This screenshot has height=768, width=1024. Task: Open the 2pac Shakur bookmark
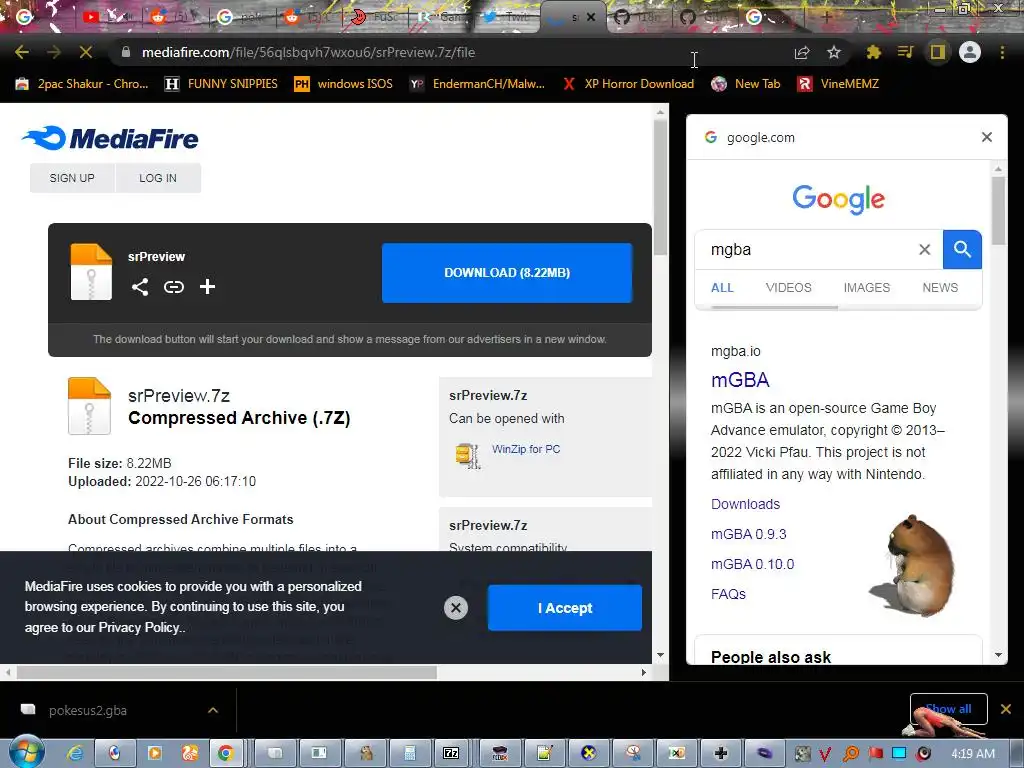82,84
